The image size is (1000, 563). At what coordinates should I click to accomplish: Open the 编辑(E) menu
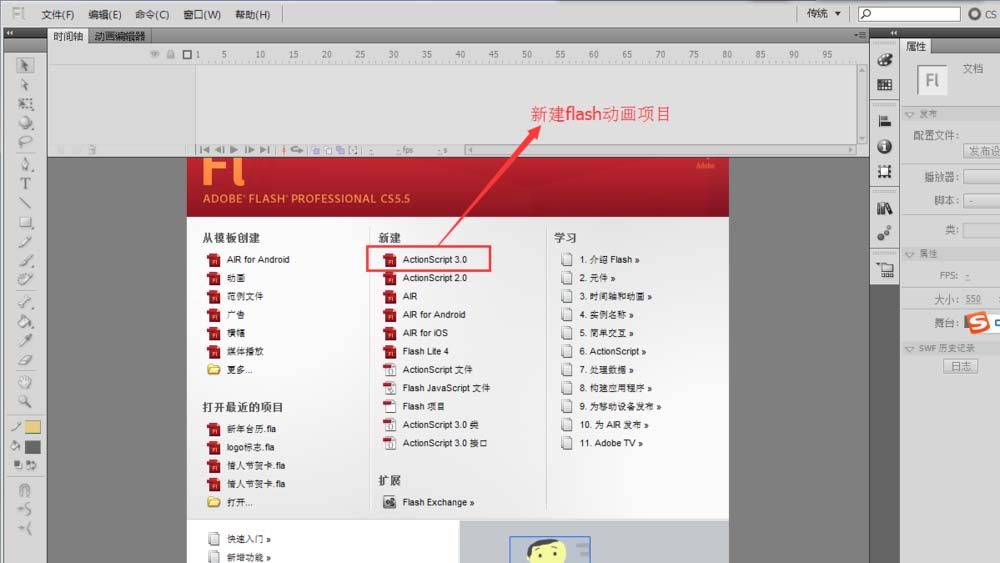pos(105,14)
